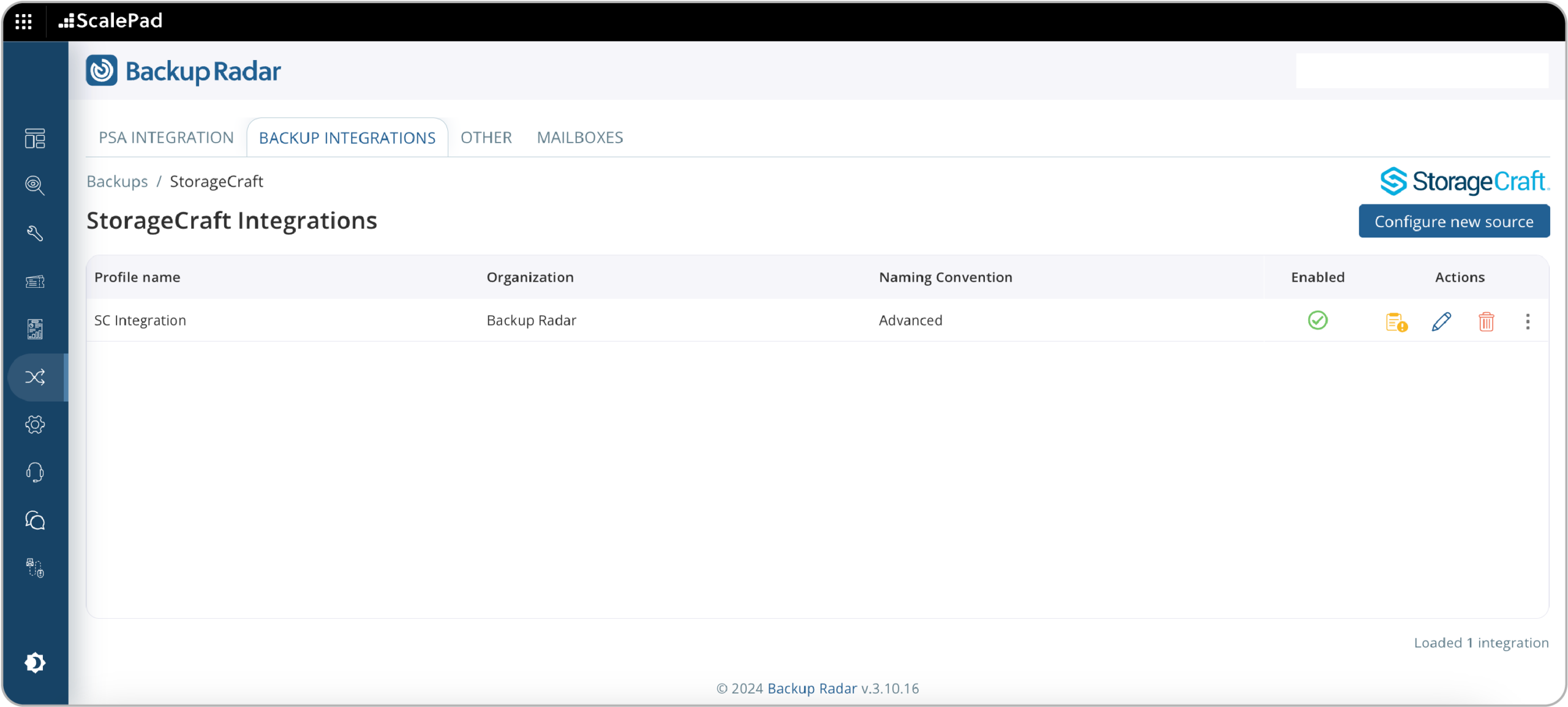Switch to the PSA INTEGRATION tab

pyautogui.click(x=166, y=137)
